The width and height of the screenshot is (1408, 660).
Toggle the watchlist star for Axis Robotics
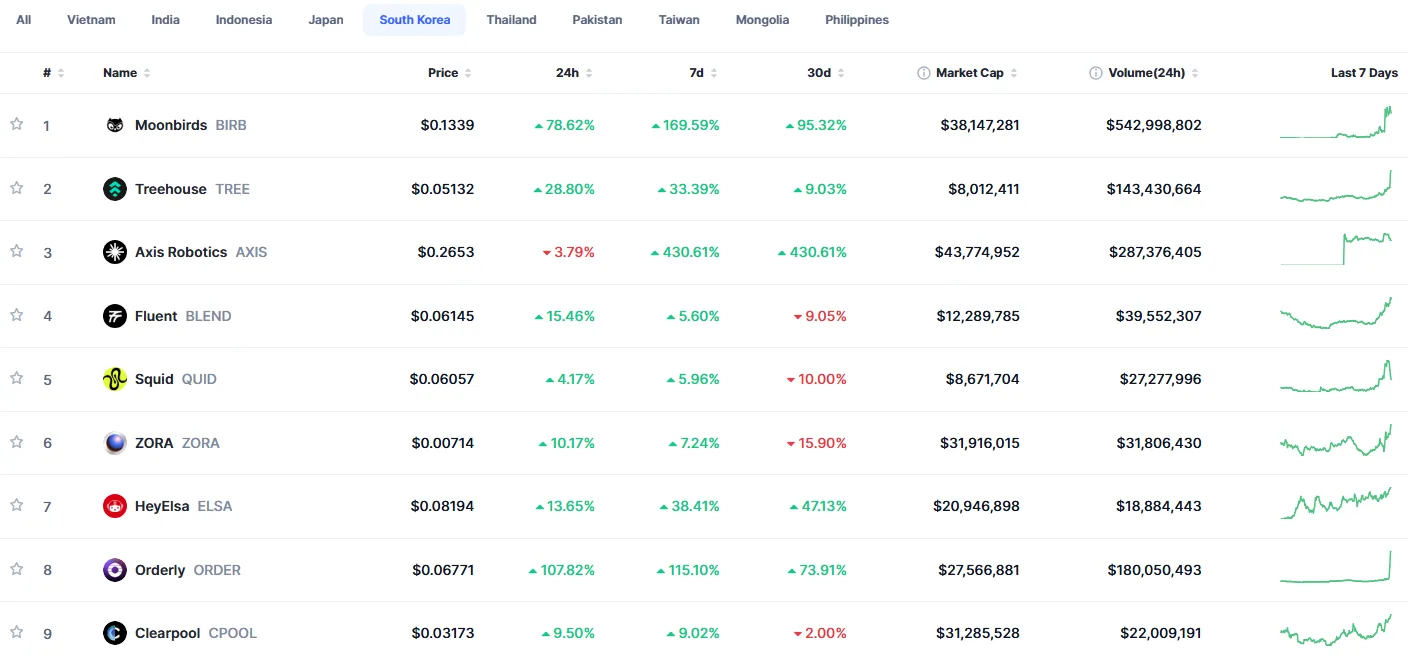(x=16, y=251)
